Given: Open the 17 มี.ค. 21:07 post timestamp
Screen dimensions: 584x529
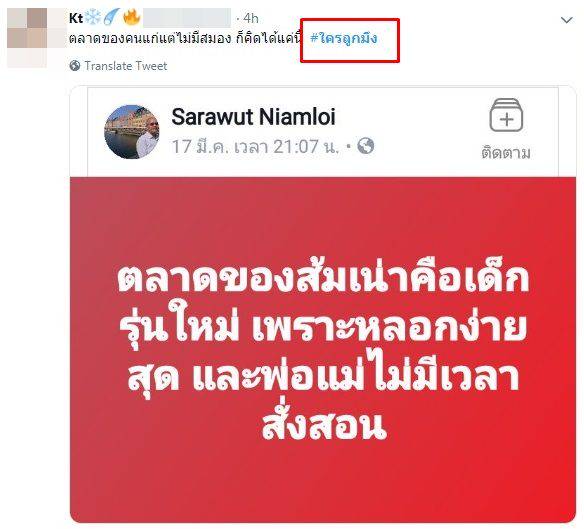Looking at the screenshot, I should point(256,146).
